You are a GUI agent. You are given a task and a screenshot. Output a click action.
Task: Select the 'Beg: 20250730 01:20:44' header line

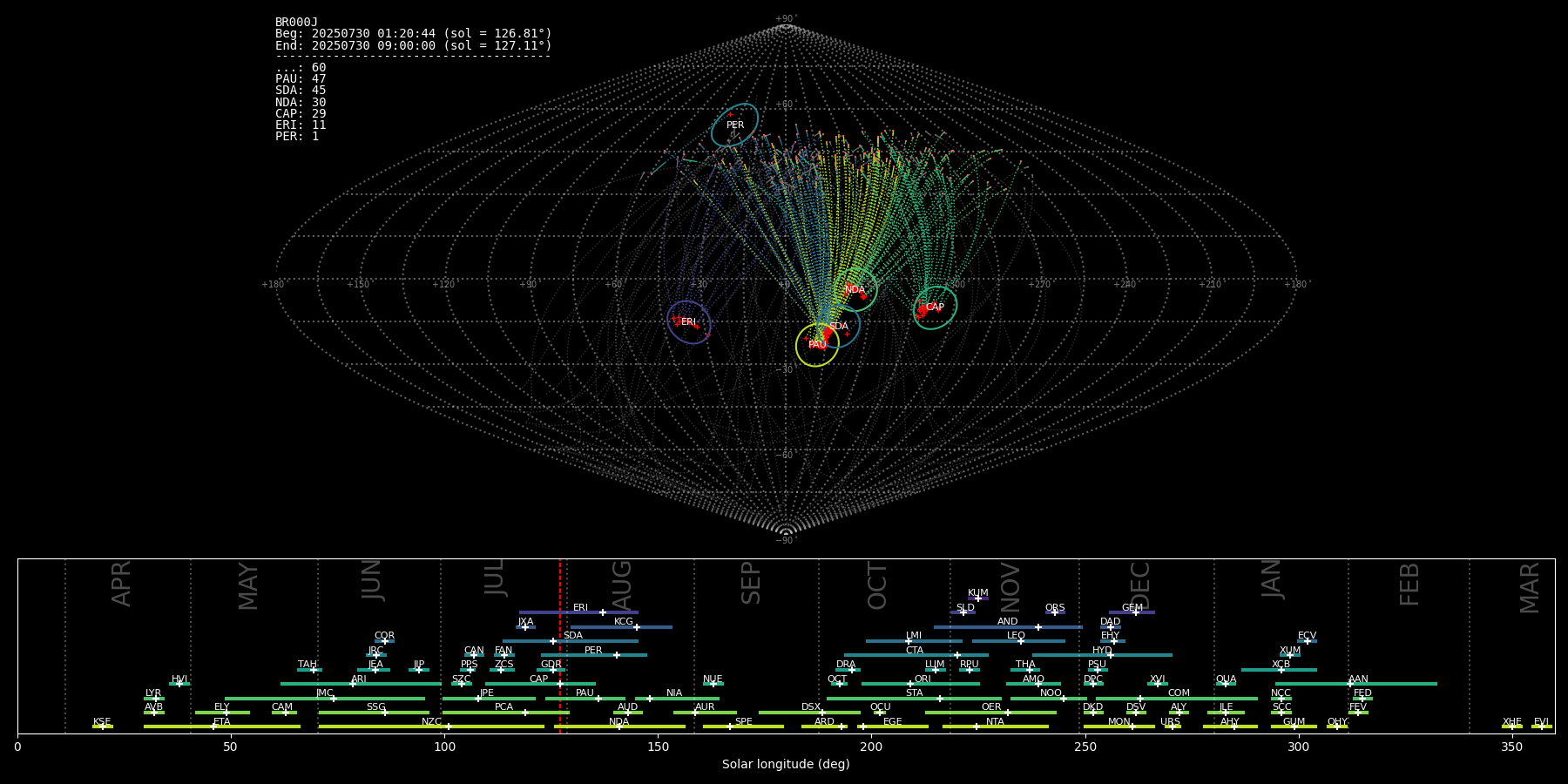pyautogui.click(x=414, y=33)
